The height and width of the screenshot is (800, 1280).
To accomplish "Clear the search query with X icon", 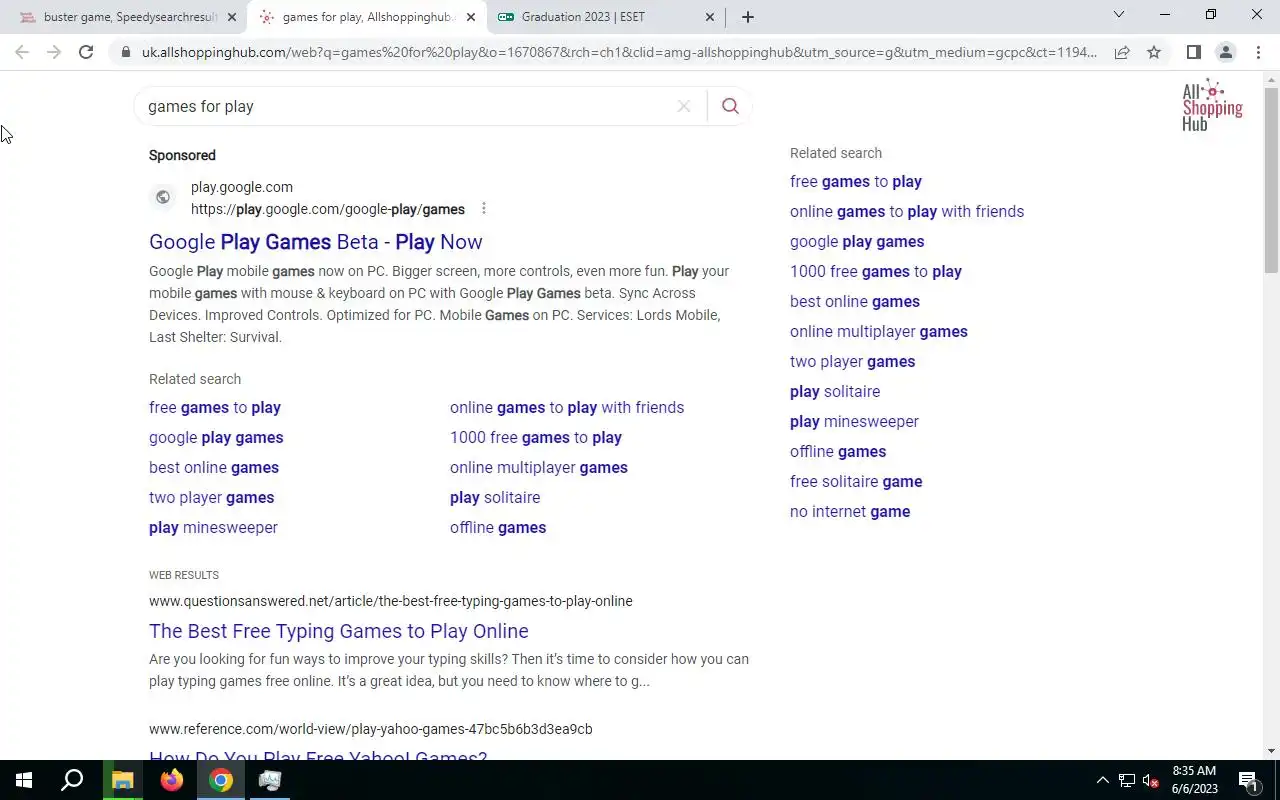I will 684,106.
